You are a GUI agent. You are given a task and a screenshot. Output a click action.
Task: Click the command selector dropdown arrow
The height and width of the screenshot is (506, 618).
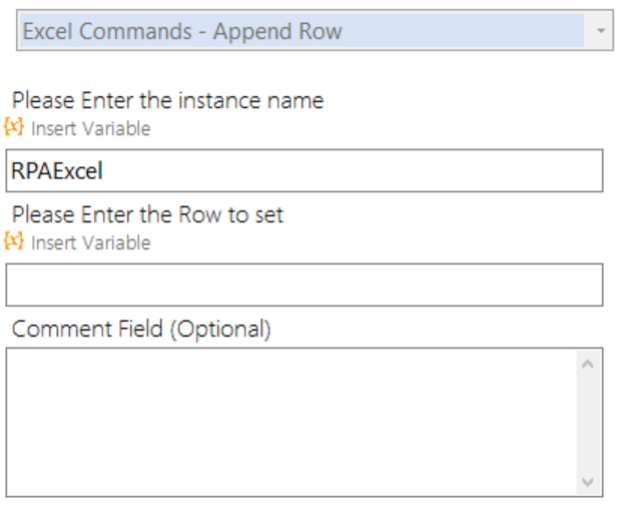(x=601, y=30)
